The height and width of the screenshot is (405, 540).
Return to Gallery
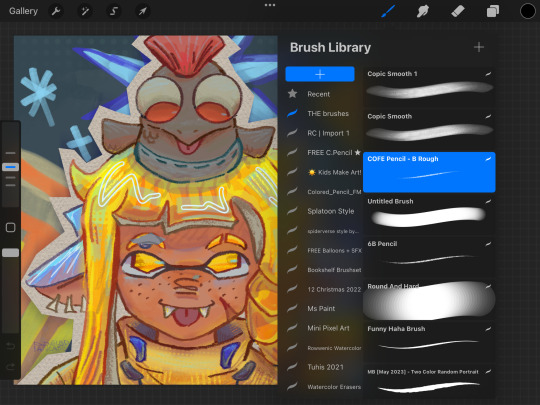(23, 11)
